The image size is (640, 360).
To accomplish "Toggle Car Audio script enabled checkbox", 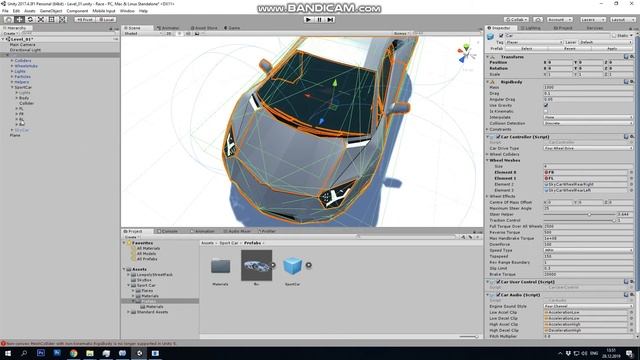I will pyautogui.click(x=498, y=295).
